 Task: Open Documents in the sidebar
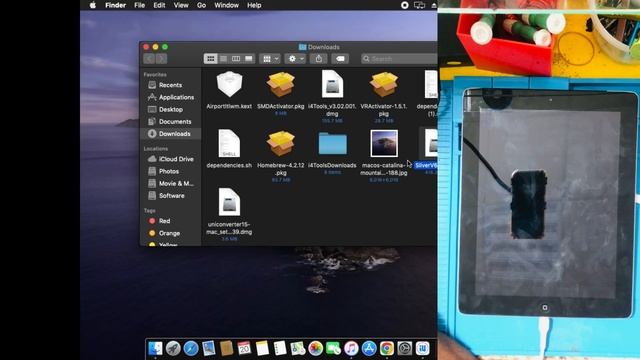(x=170, y=122)
